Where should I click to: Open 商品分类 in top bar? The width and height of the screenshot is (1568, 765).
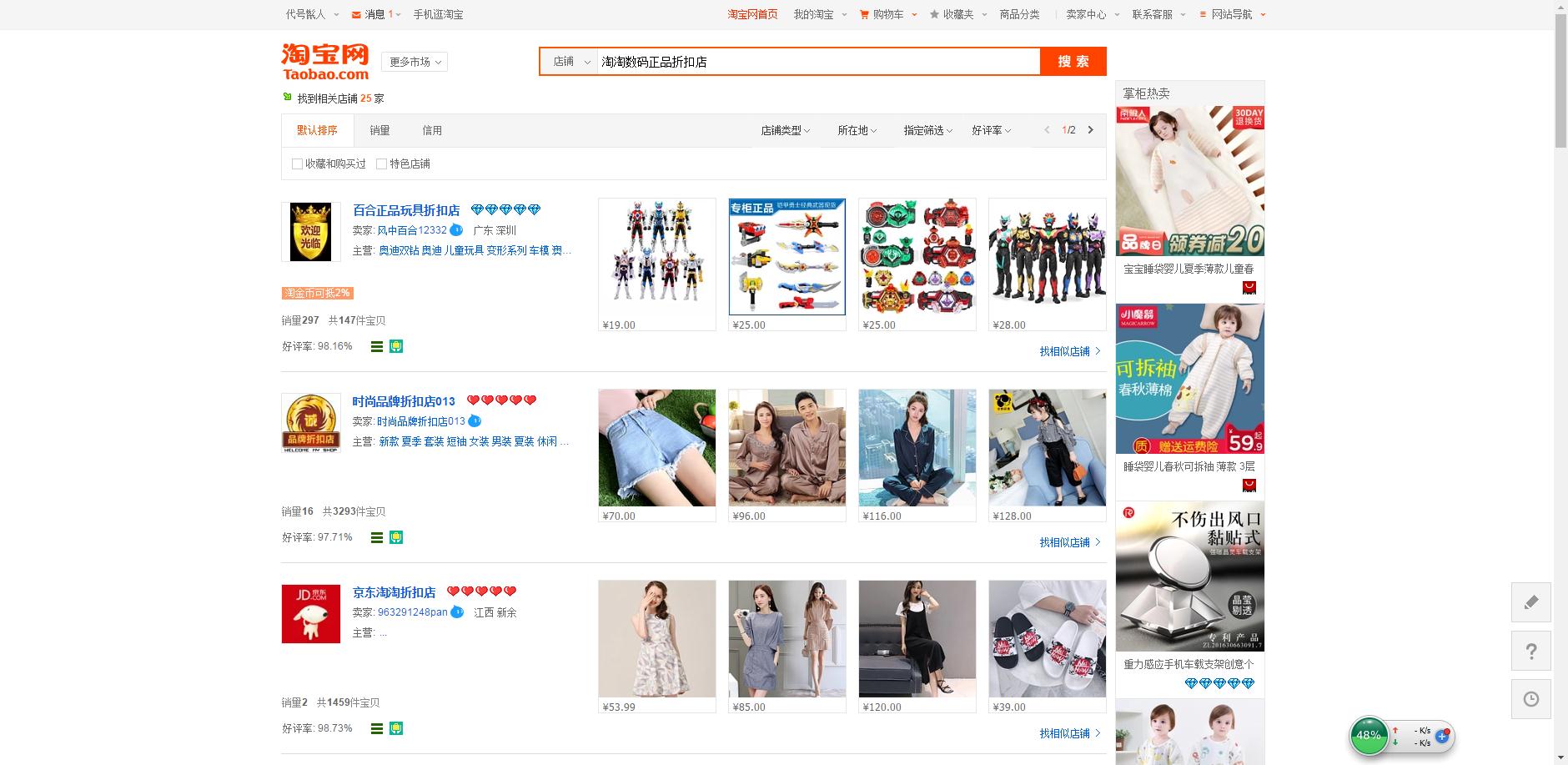click(1019, 14)
